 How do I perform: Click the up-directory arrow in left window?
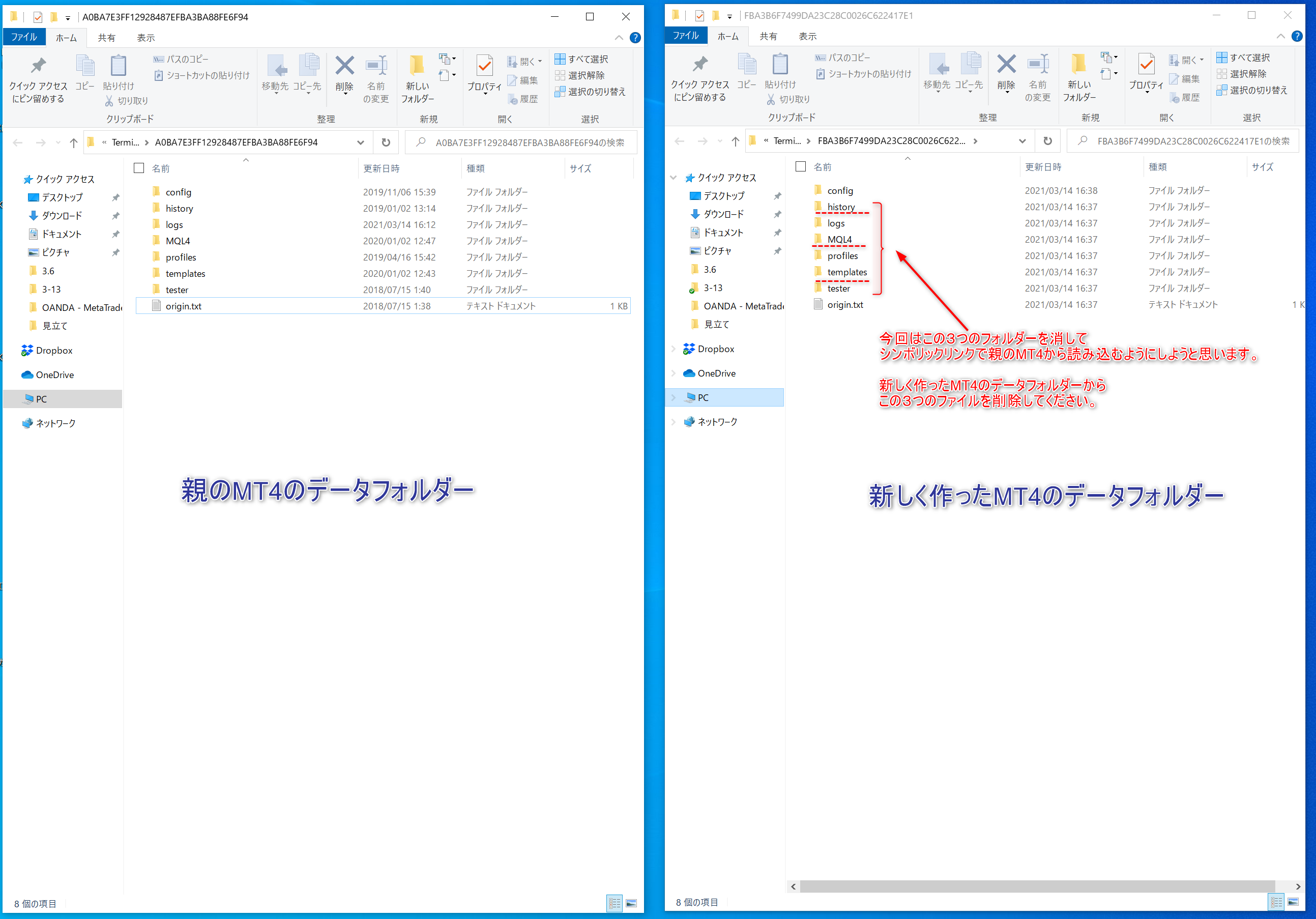click(x=73, y=143)
